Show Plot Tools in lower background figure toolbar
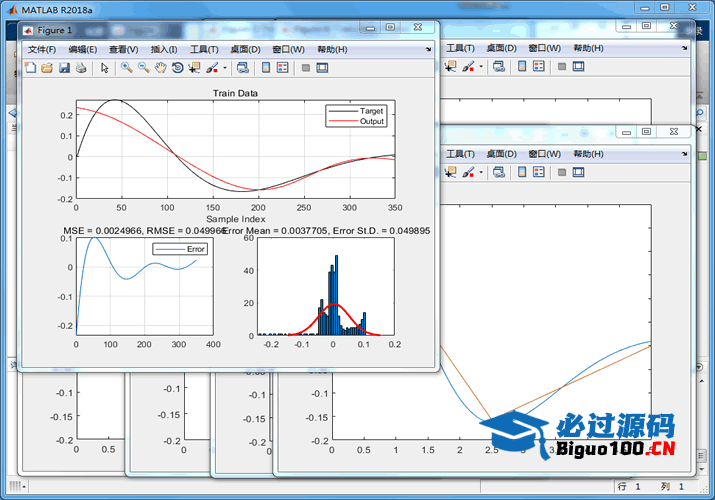This screenshot has width=715, height=500. (579, 172)
